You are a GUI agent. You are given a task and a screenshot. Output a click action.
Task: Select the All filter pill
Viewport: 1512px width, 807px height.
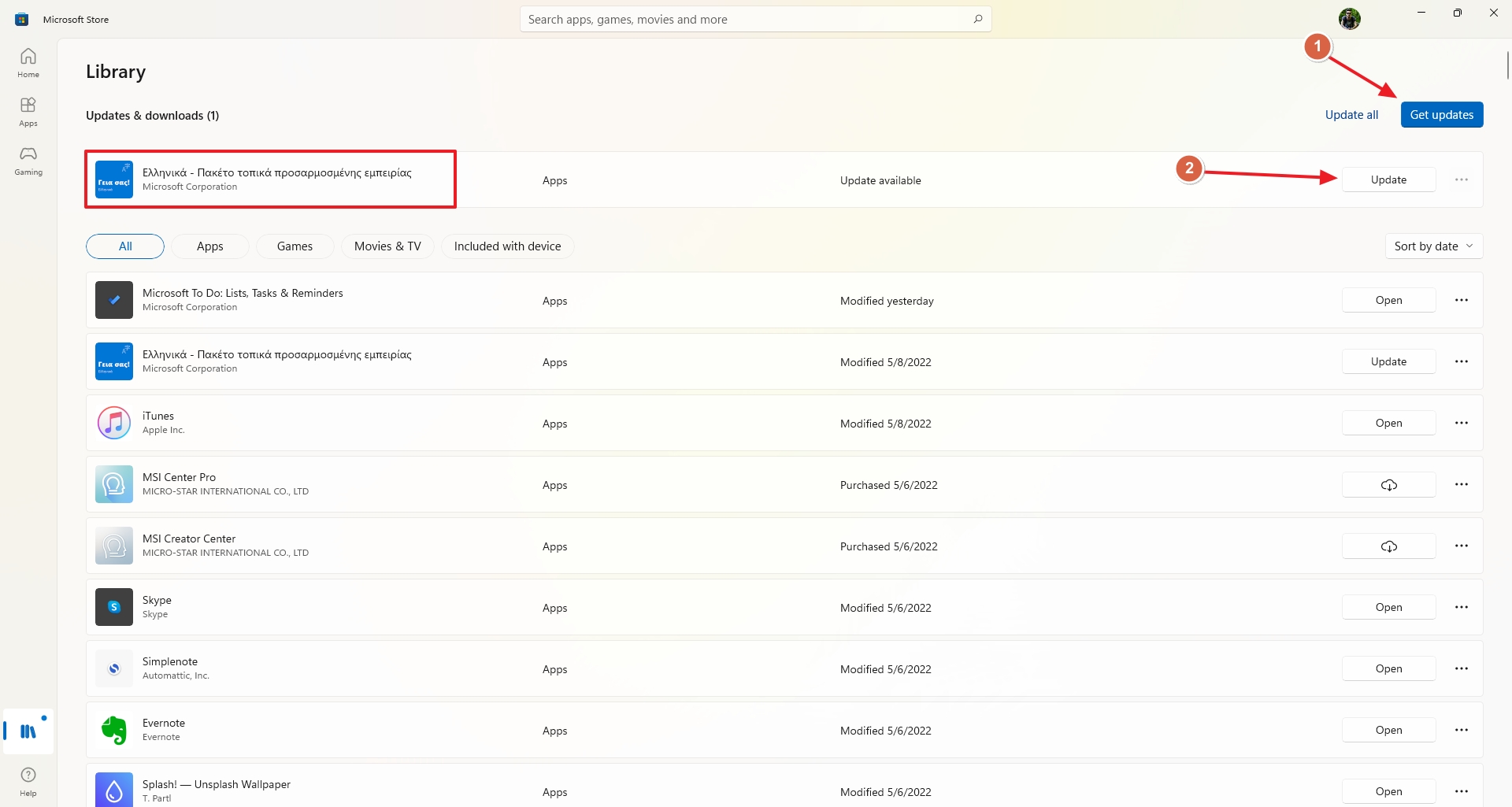[125, 246]
